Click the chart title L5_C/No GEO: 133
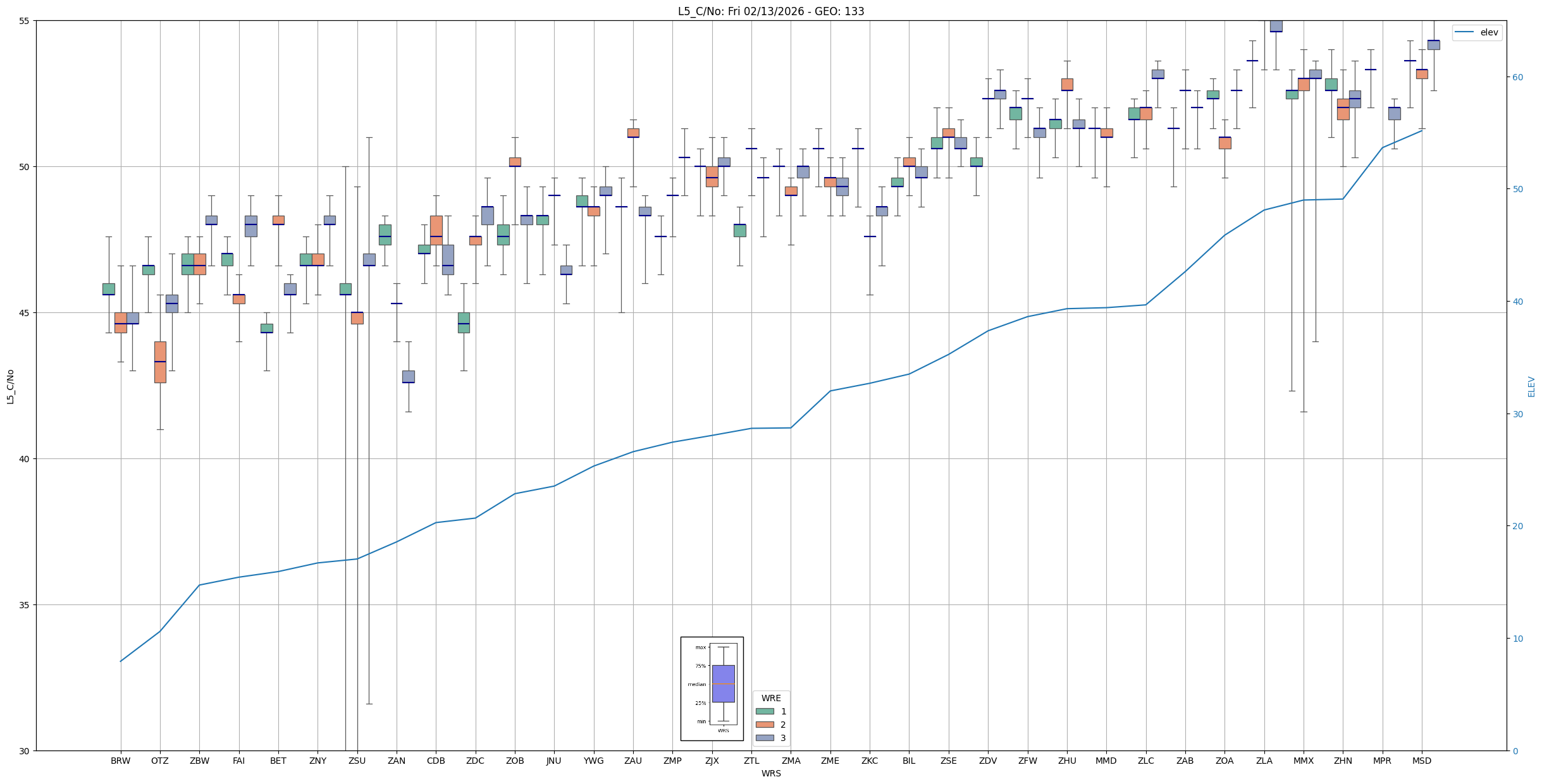Screen dimensions: 1542x784 click(x=770, y=11)
